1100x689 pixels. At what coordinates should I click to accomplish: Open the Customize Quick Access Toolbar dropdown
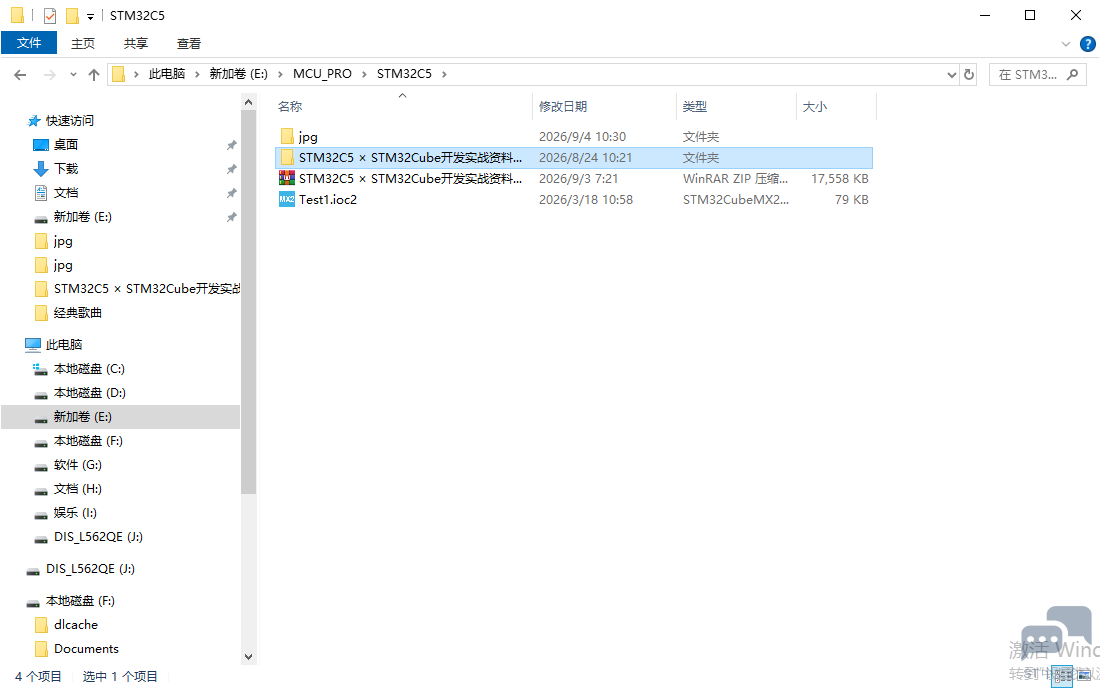pyautogui.click(x=90, y=16)
